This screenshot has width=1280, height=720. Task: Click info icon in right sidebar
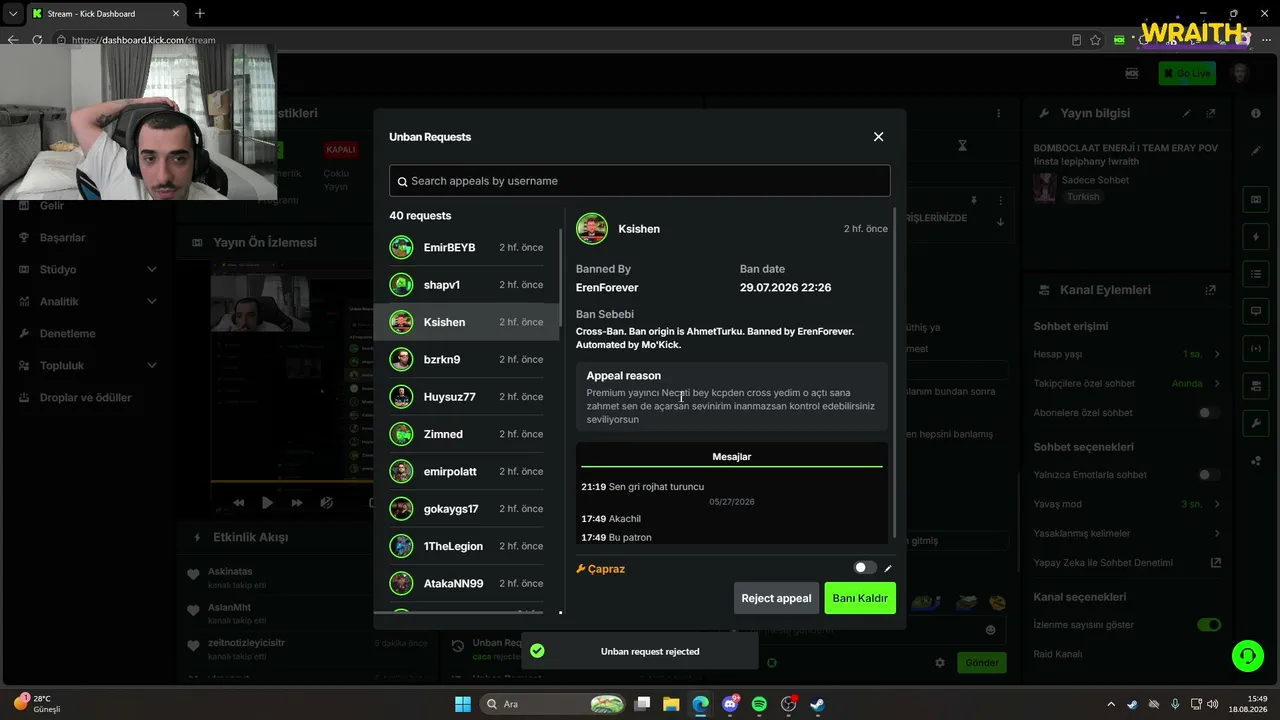click(x=1256, y=113)
